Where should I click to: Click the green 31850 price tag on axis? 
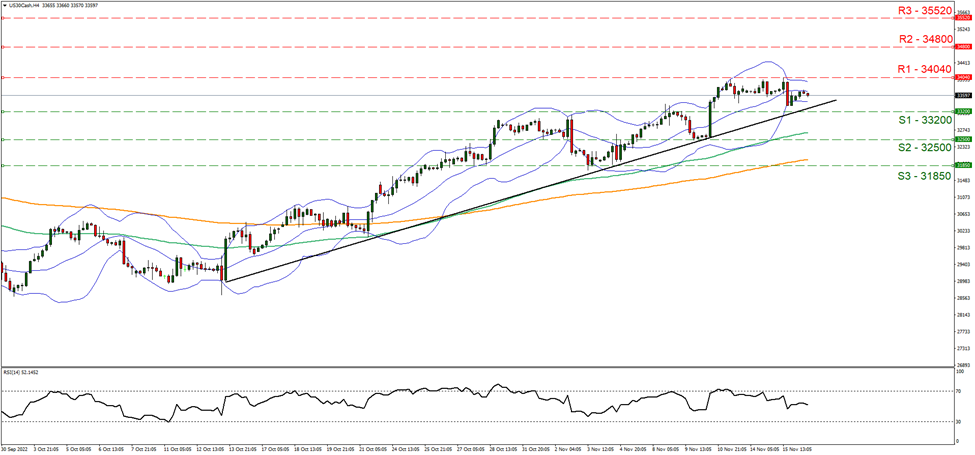(x=964, y=166)
